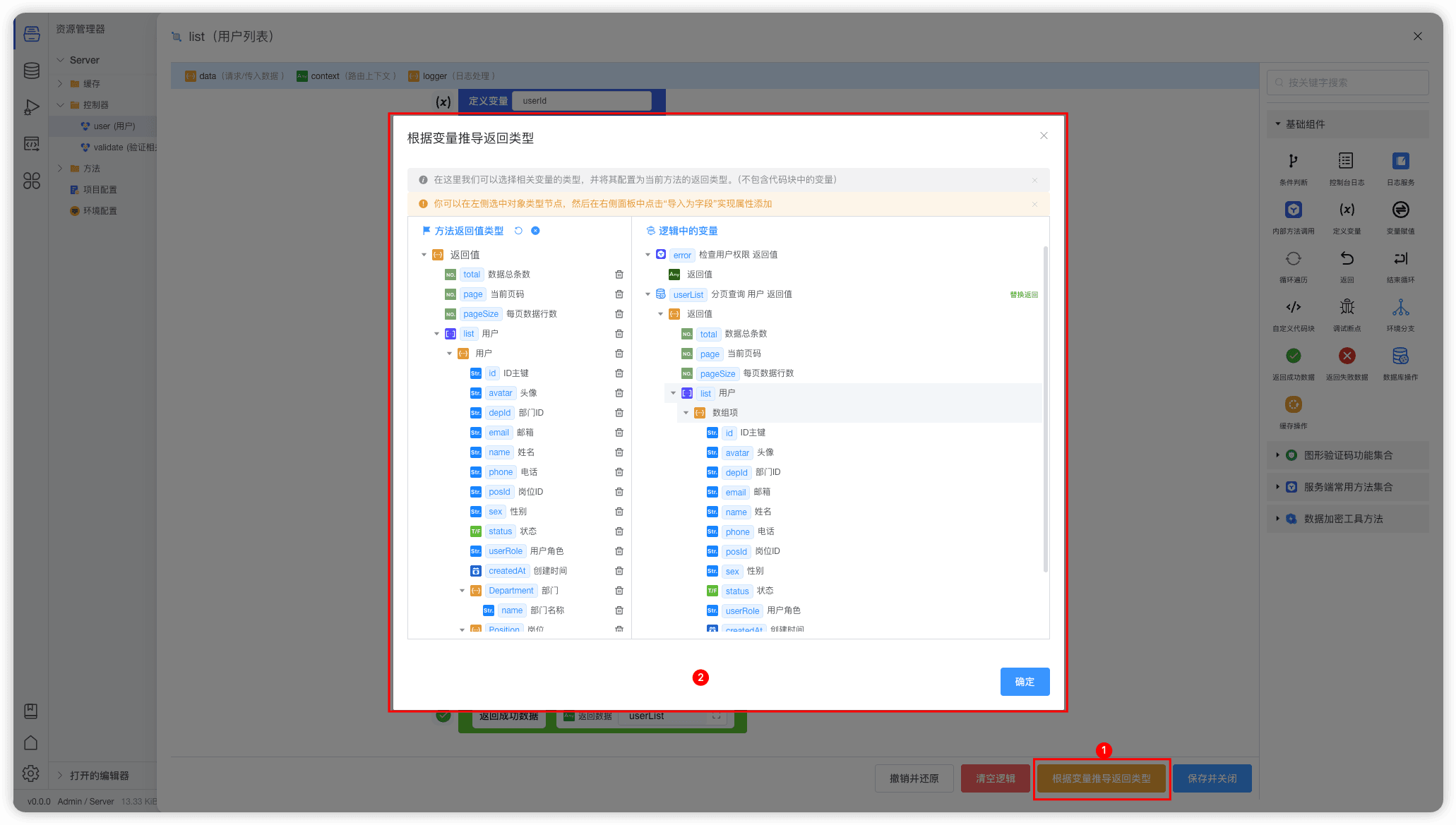1456x825 pixels.
Task: Open validate controller item
Action: point(102,147)
